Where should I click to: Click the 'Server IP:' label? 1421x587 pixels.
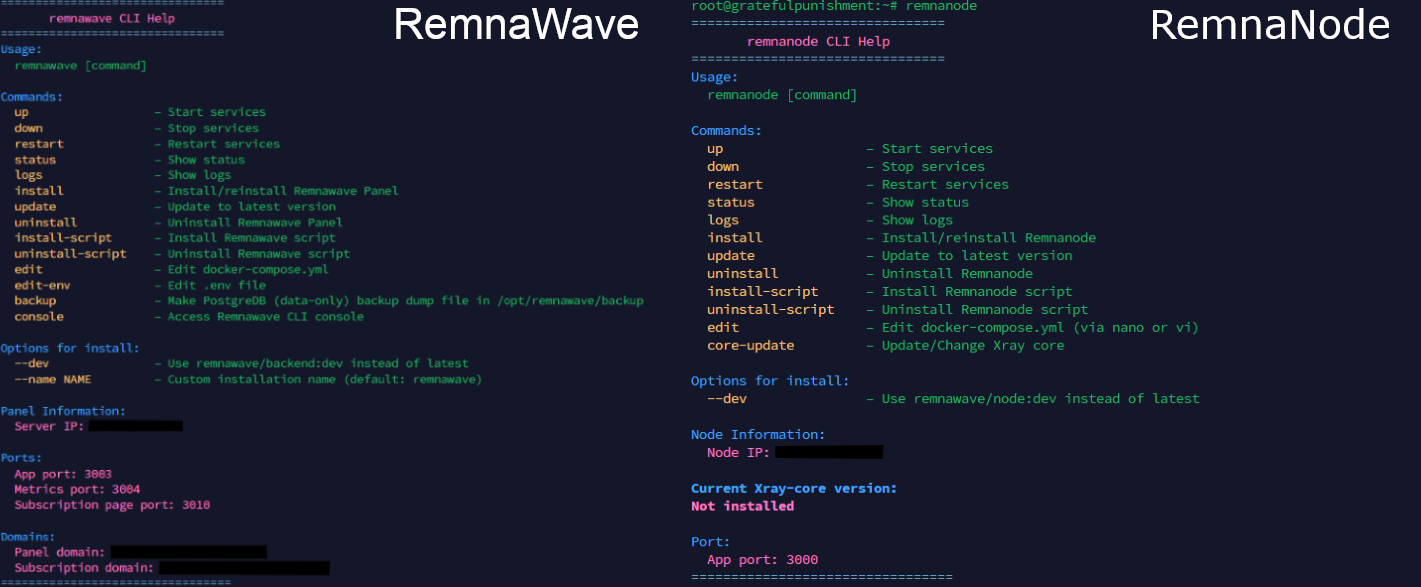[x=49, y=427]
